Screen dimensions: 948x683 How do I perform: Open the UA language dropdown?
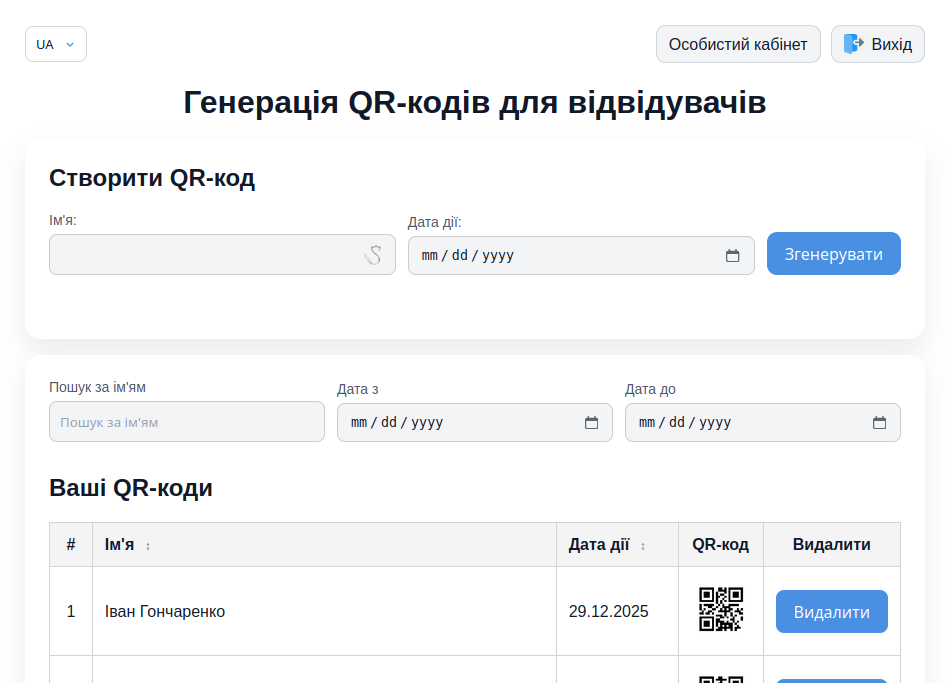pos(56,44)
